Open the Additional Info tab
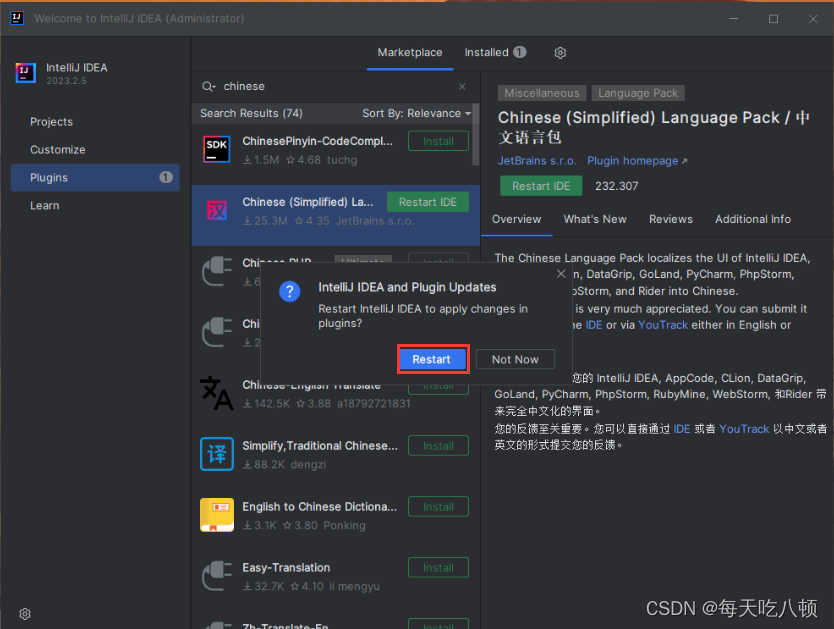The width and height of the screenshot is (834, 629). pos(752,219)
